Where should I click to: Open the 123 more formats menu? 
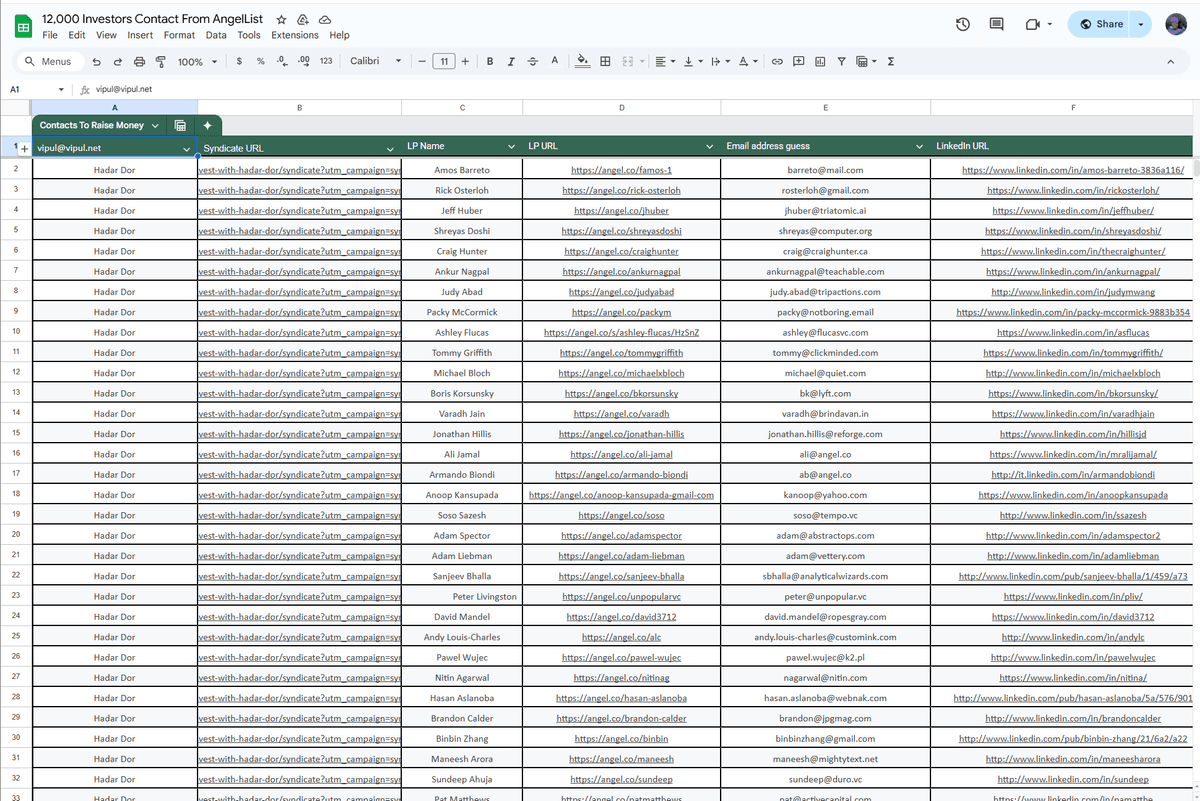click(326, 61)
